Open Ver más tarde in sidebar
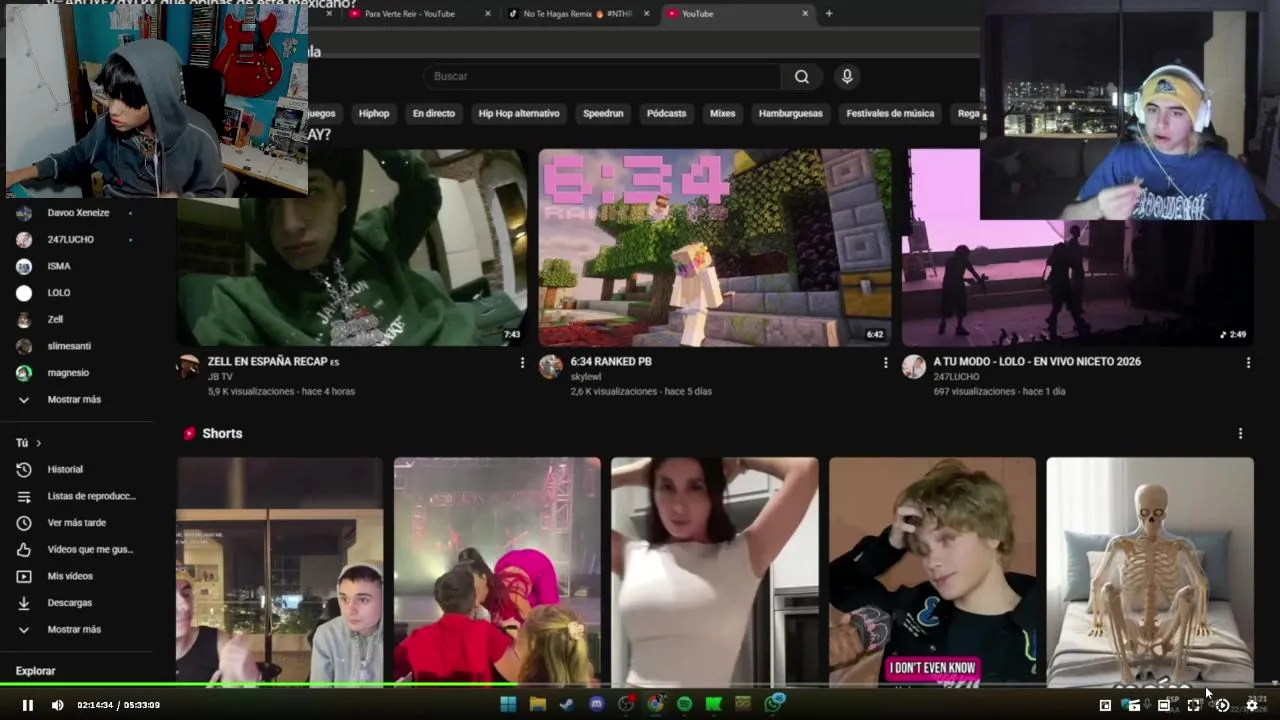Screen dimensions: 1280x720 pyautogui.click(x=76, y=523)
